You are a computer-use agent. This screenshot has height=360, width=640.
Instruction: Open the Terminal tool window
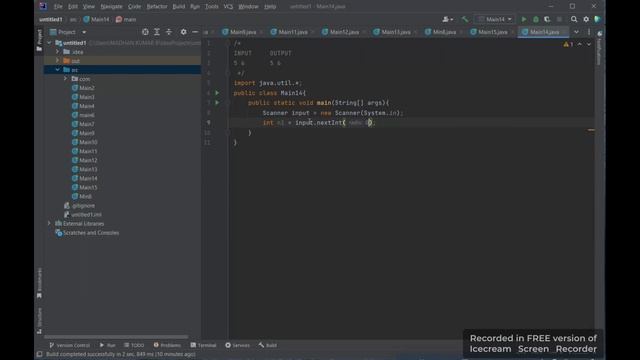click(203, 345)
